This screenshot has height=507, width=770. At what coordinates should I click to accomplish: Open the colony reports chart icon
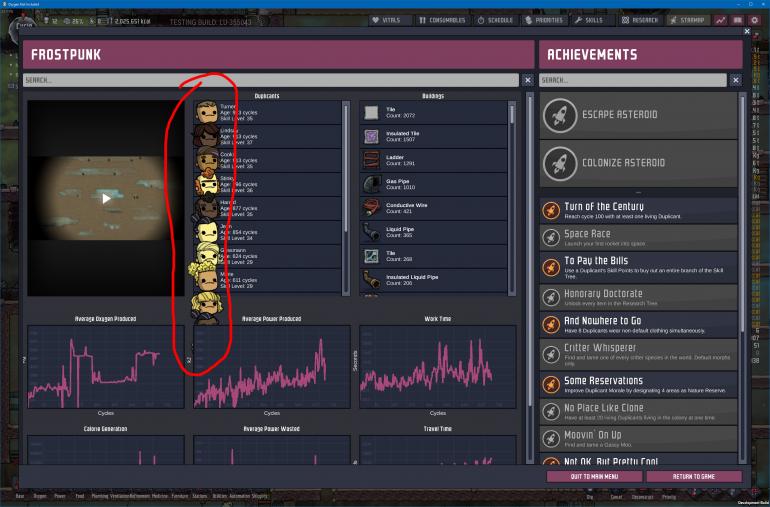coord(720,20)
